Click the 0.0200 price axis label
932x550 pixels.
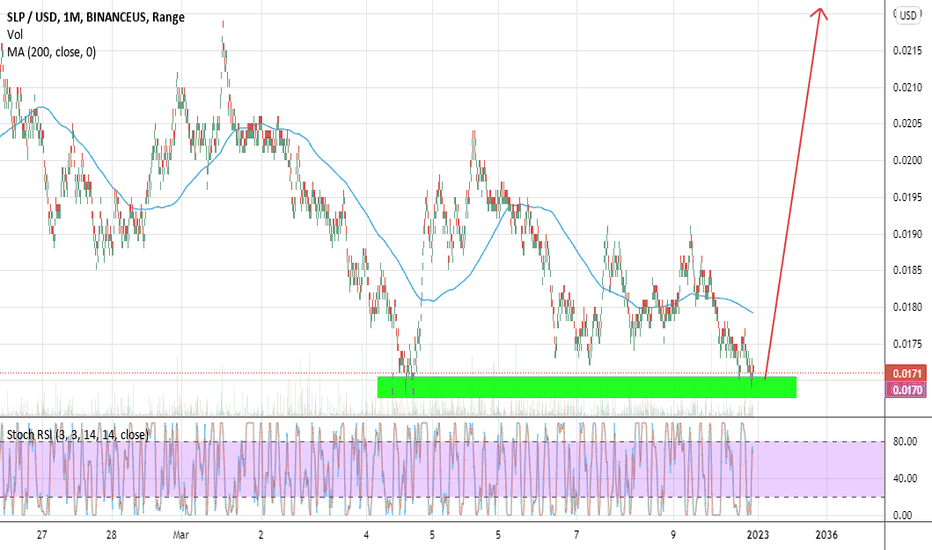(908, 161)
